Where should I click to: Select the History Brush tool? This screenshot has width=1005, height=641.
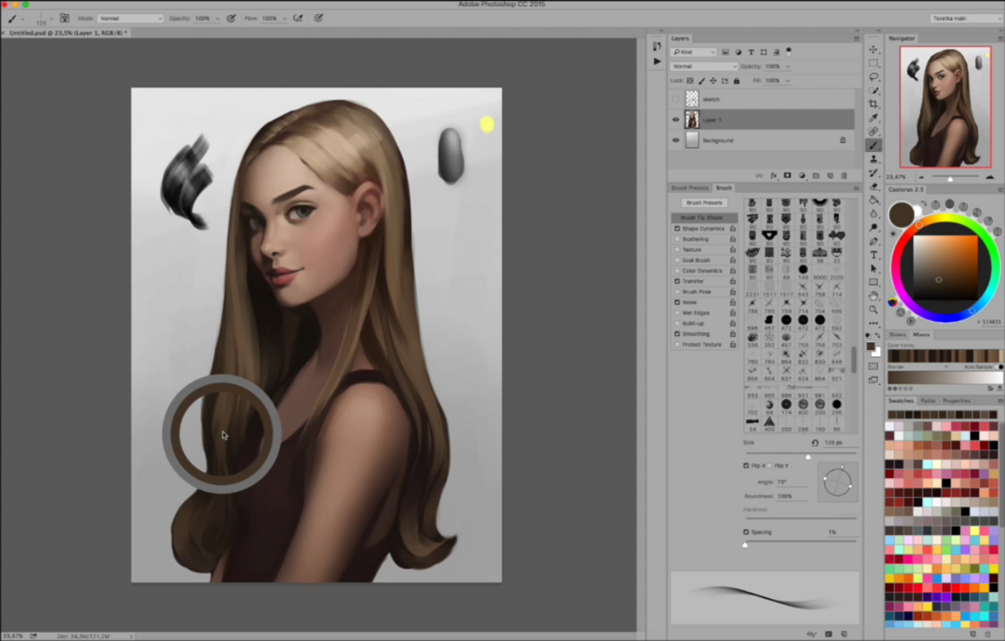pos(874,173)
